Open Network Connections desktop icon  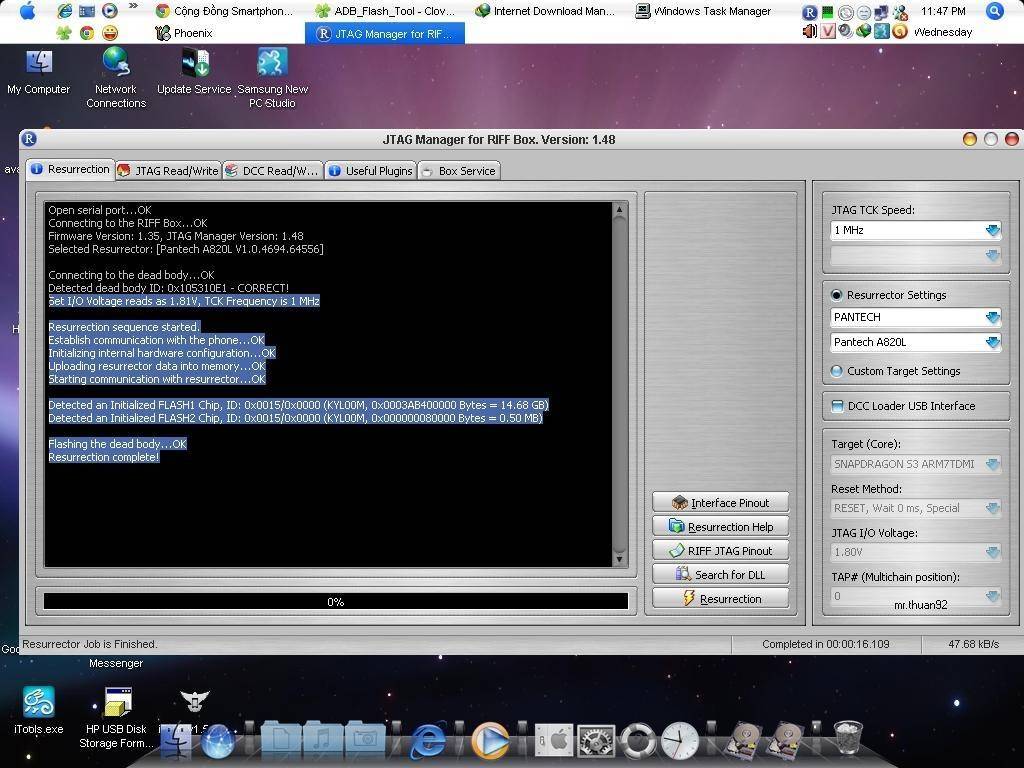pyautogui.click(x=116, y=77)
